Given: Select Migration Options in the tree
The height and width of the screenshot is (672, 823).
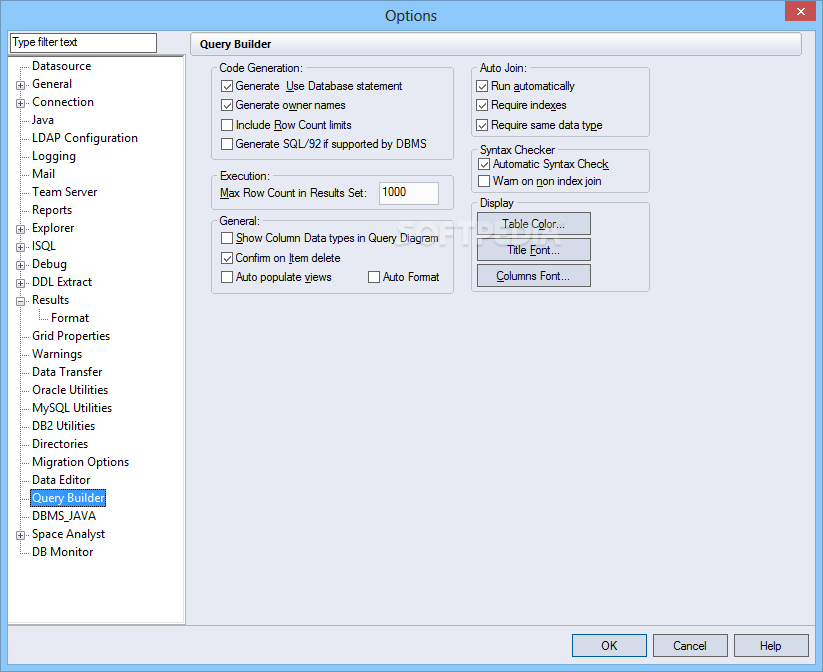Looking at the screenshot, I should tap(80, 462).
